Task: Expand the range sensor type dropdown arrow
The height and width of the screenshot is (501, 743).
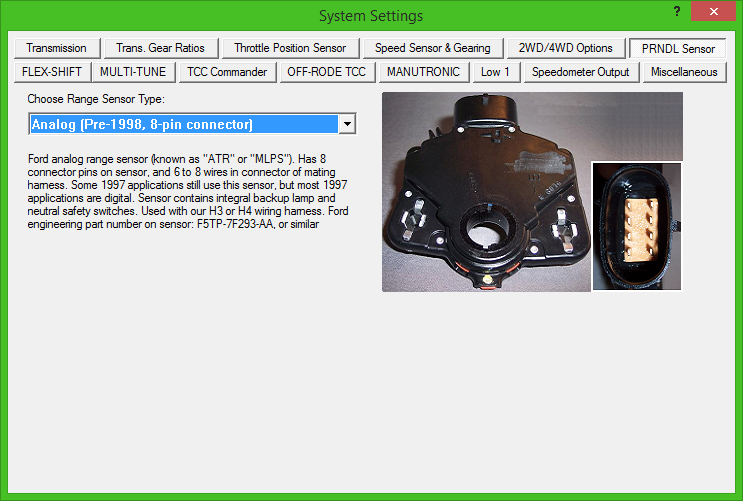Action: tap(347, 124)
